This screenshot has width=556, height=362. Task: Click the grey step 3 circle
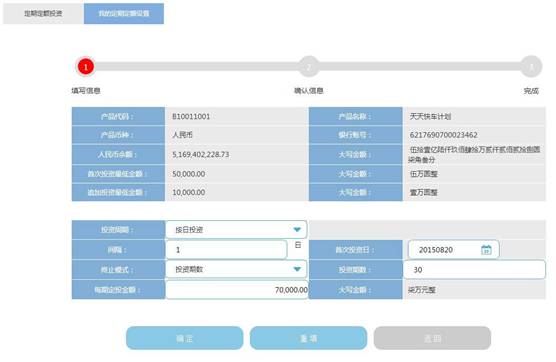click(x=531, y=66)
